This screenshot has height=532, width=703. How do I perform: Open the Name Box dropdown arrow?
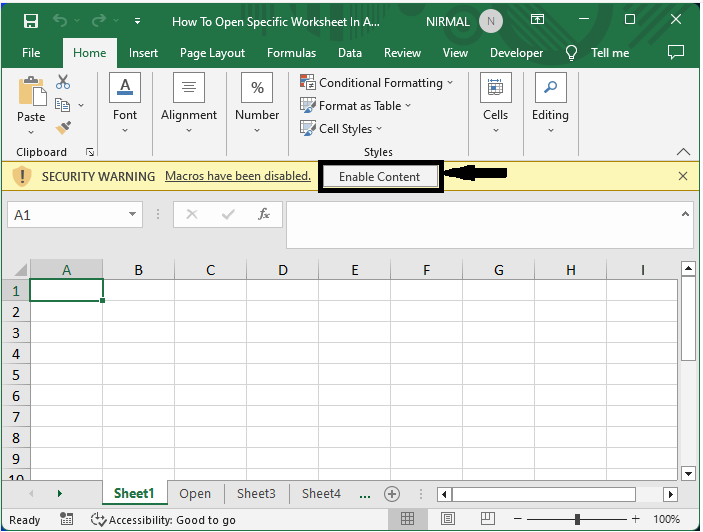[133, 214]
